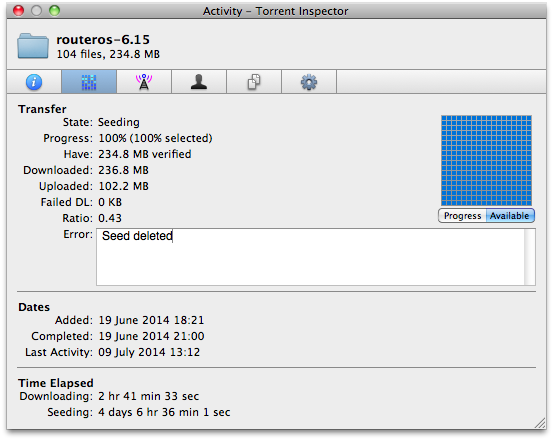Click the Progress value '100% (100% selected)'
The image size is (553, 440).
(x=155, y=138)
